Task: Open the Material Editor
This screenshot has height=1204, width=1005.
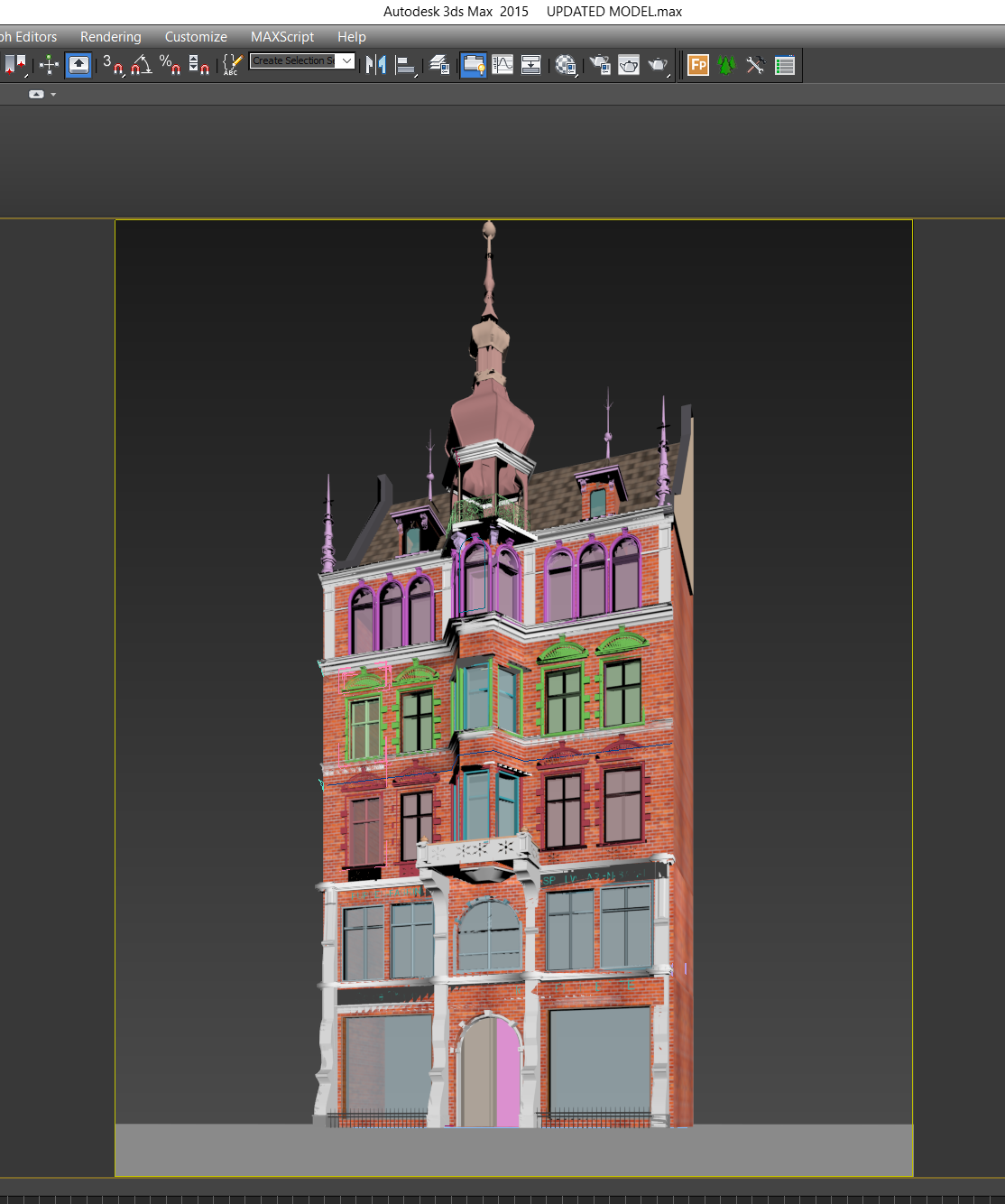Action: 566,65
